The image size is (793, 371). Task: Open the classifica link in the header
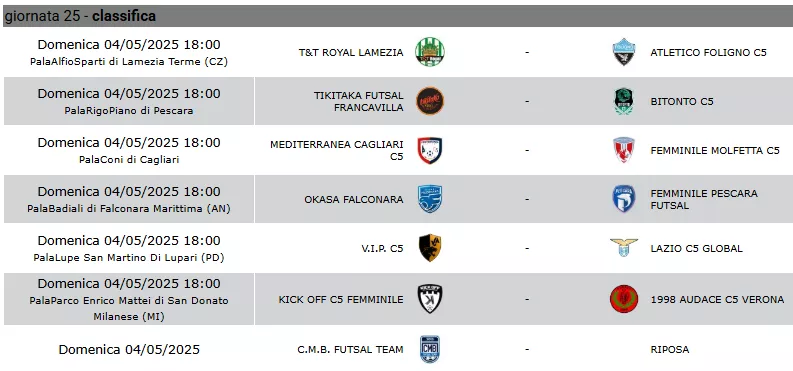124,16
